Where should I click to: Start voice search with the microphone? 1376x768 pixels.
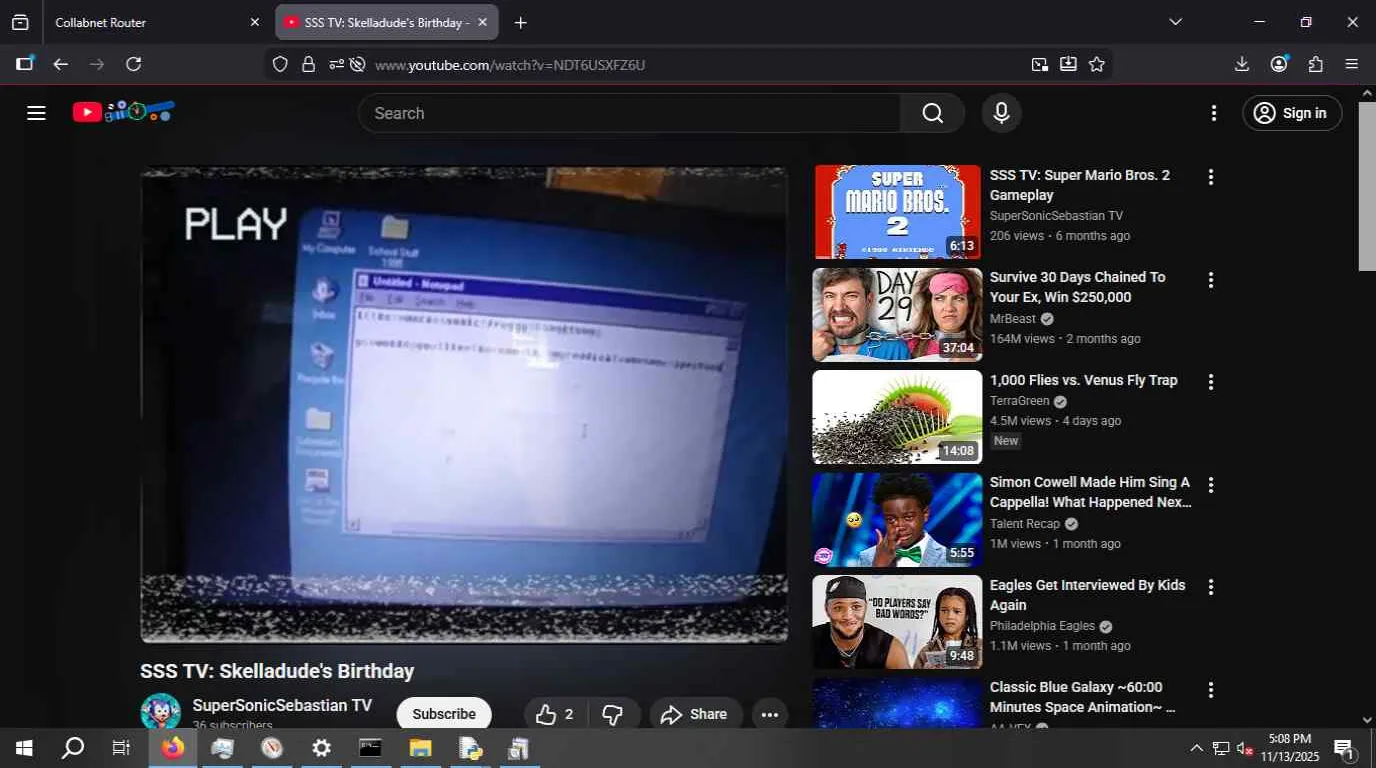point(1001,113)
